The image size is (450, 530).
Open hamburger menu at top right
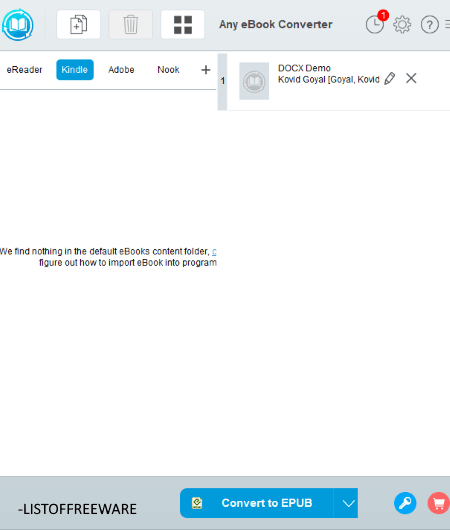pos(447,24)
